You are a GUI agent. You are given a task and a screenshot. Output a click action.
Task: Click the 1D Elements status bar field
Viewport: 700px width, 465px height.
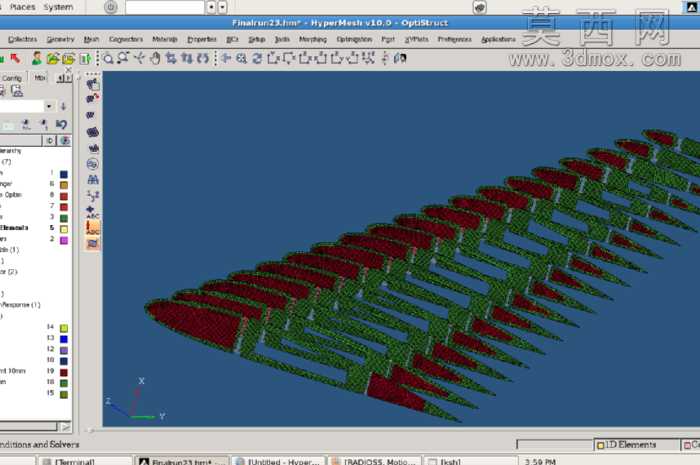635,444
